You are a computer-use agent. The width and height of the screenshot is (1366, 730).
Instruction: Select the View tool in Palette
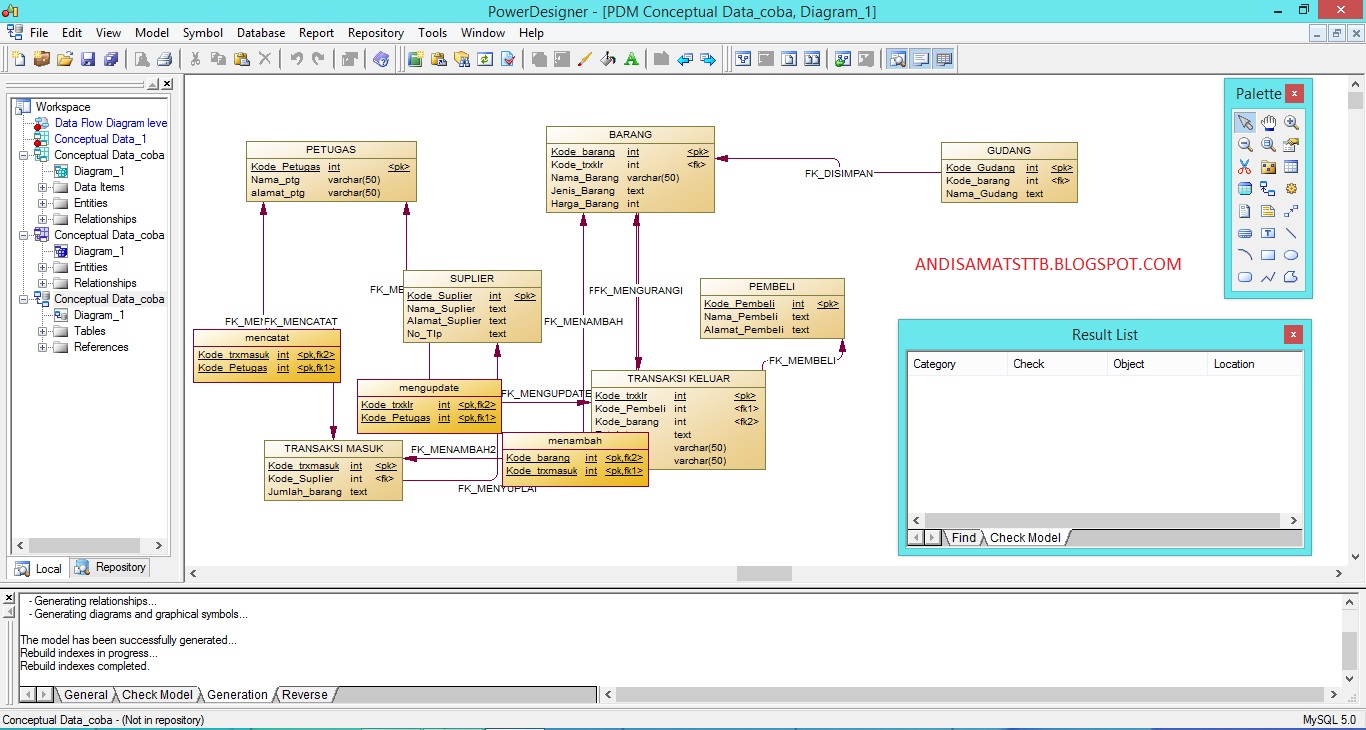[1245, 189]
